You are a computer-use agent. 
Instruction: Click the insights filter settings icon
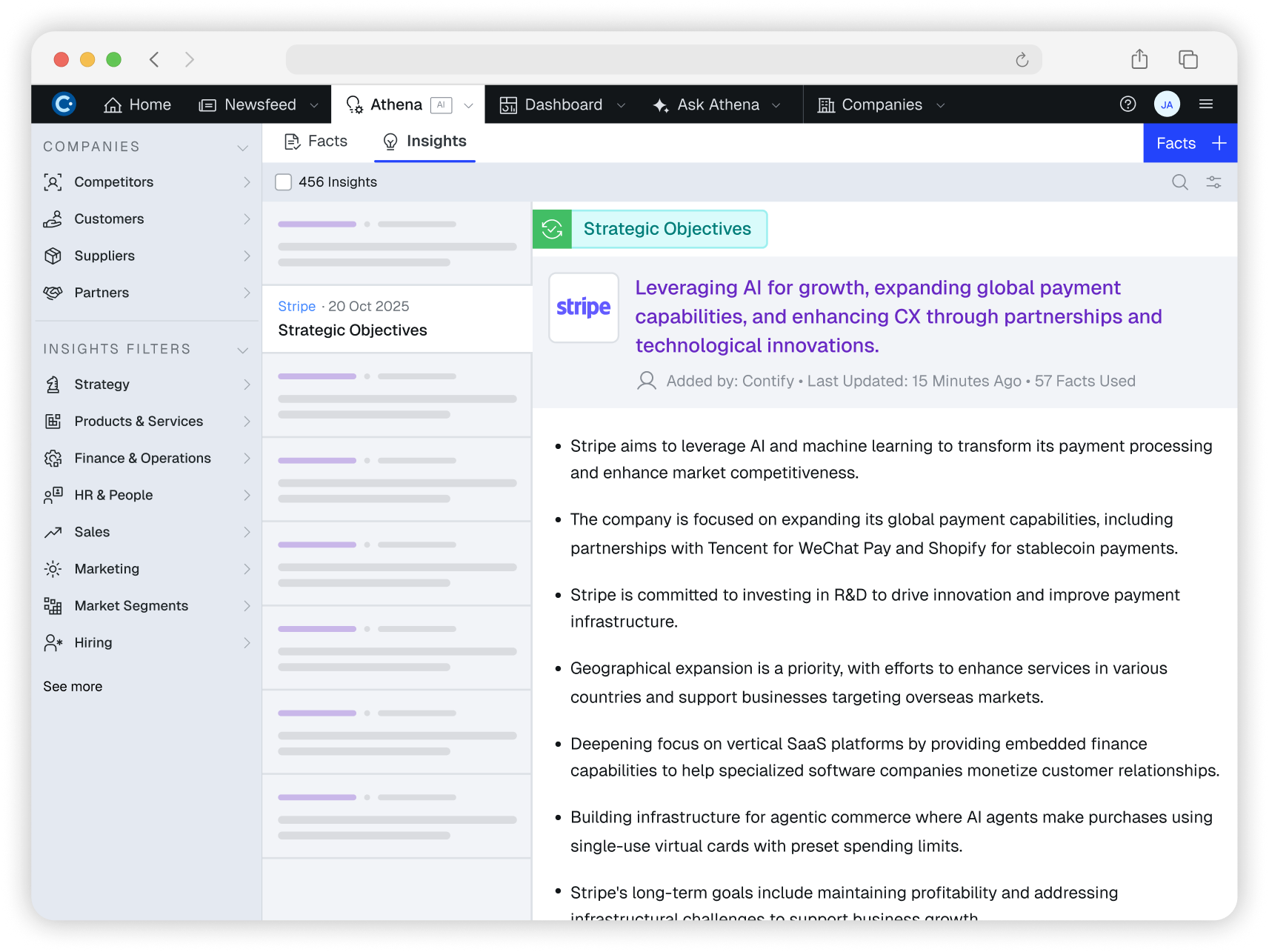tap(1213, 182)
